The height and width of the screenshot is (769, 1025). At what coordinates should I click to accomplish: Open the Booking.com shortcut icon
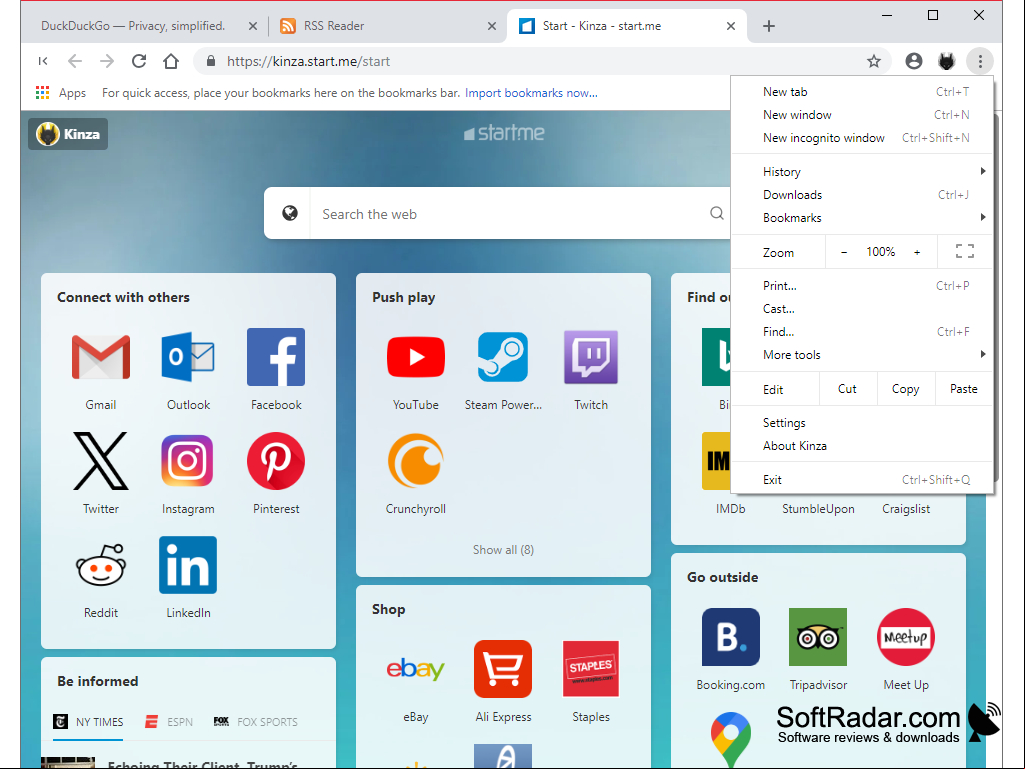[731, 637]
